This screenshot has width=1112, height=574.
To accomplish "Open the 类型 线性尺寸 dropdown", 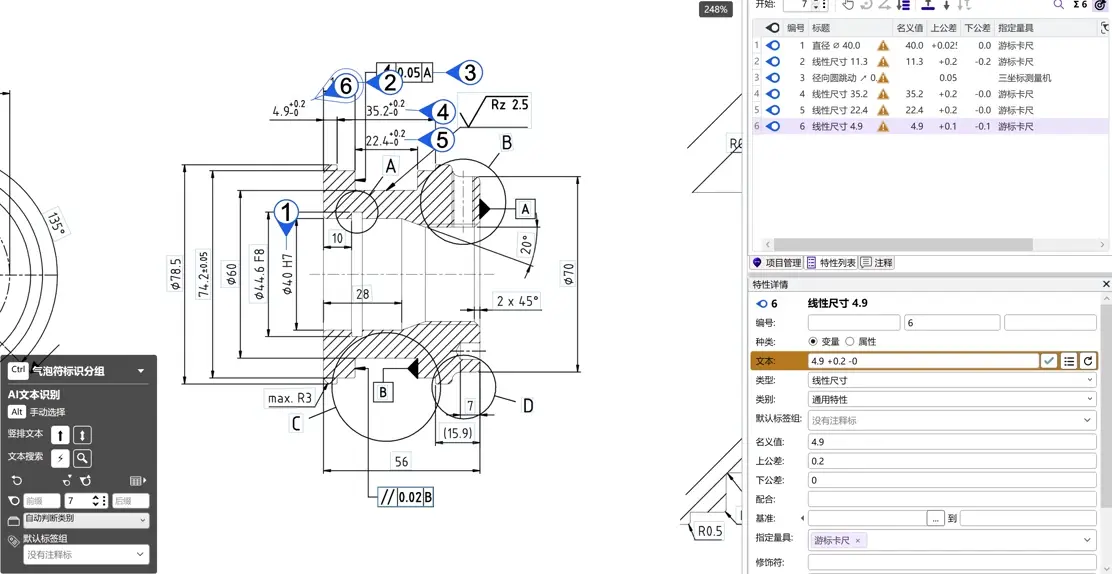I will (x=952, y=380).
